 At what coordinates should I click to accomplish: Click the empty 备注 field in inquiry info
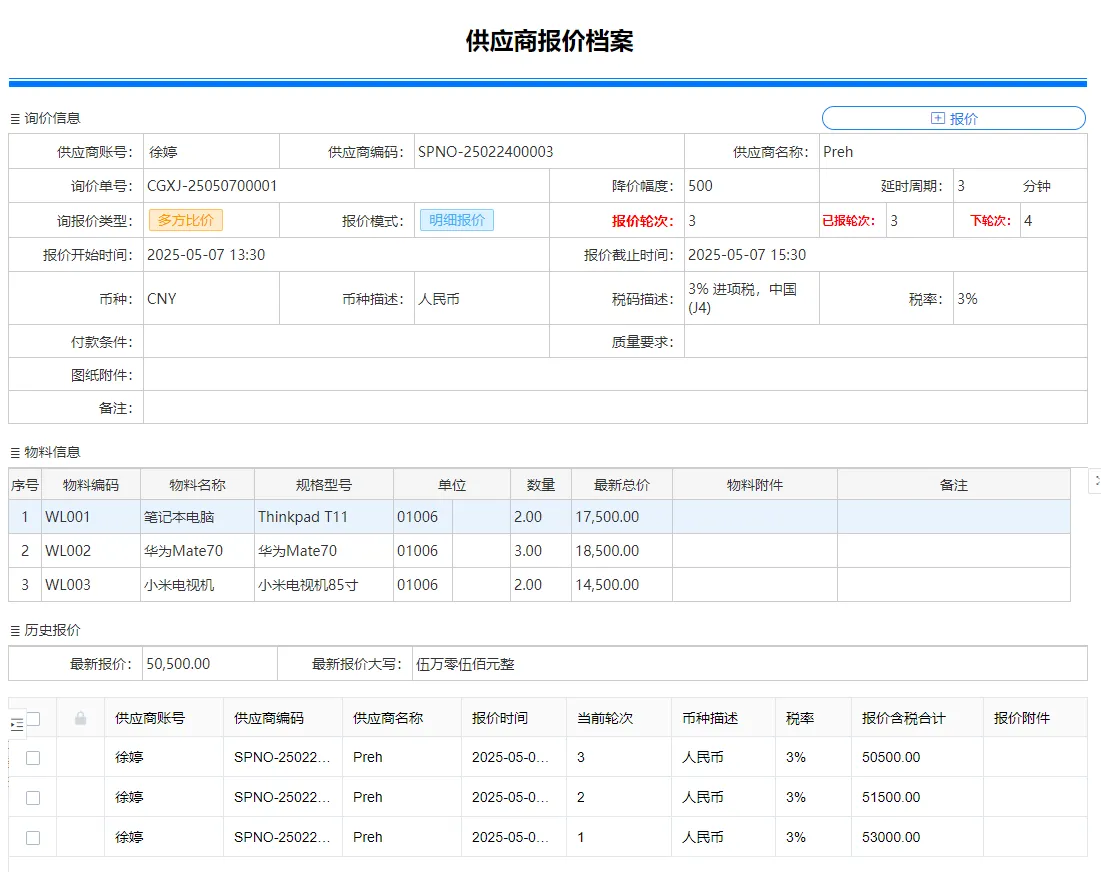(x=615, y=407)
